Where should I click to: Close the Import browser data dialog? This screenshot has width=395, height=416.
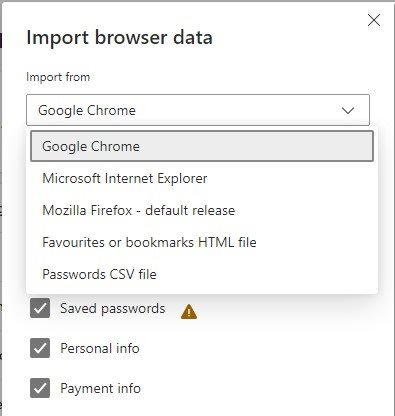point(374,20)
